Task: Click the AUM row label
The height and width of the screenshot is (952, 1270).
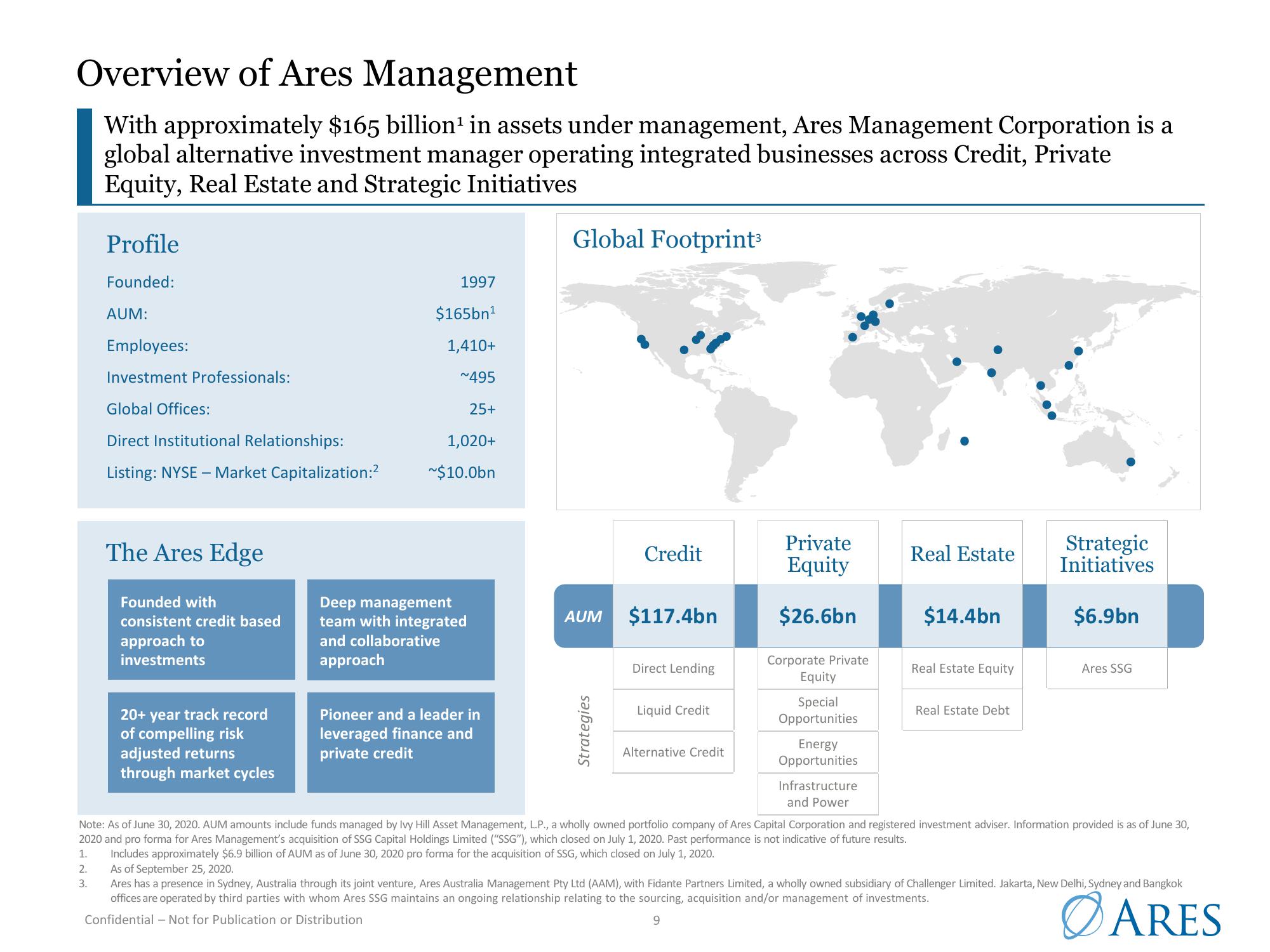Action: coord(584,616)
